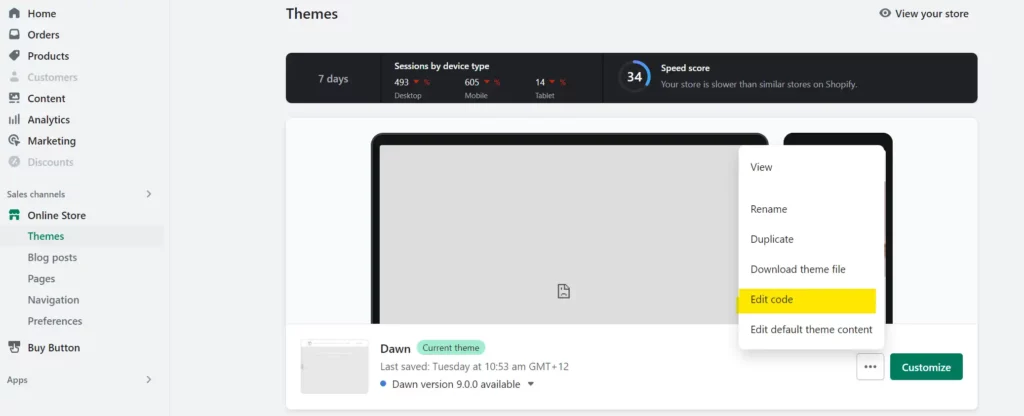
Task: Click the green Customize button
Action: (926, 367)
